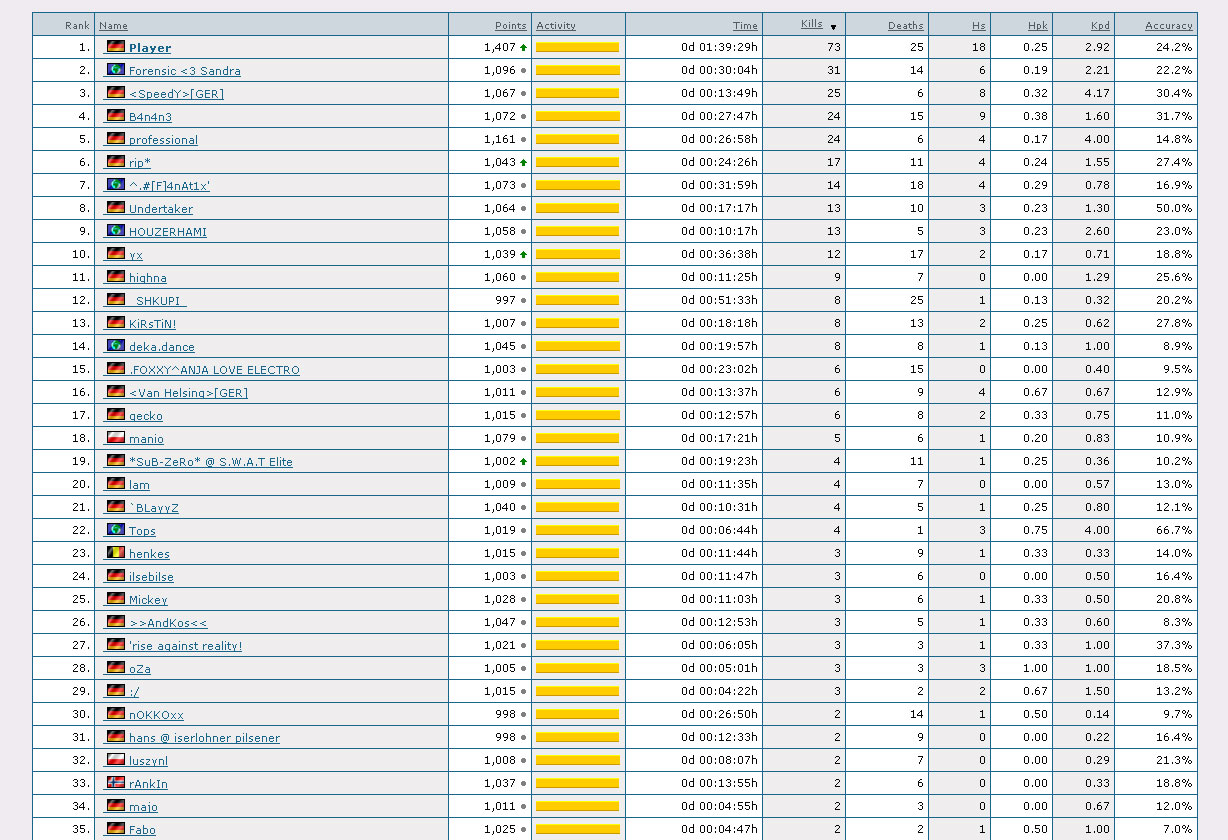The height and width of the screenshot is (840, 1228).
Task: Click the Polish flag next to manio
Action: [116, 438]
